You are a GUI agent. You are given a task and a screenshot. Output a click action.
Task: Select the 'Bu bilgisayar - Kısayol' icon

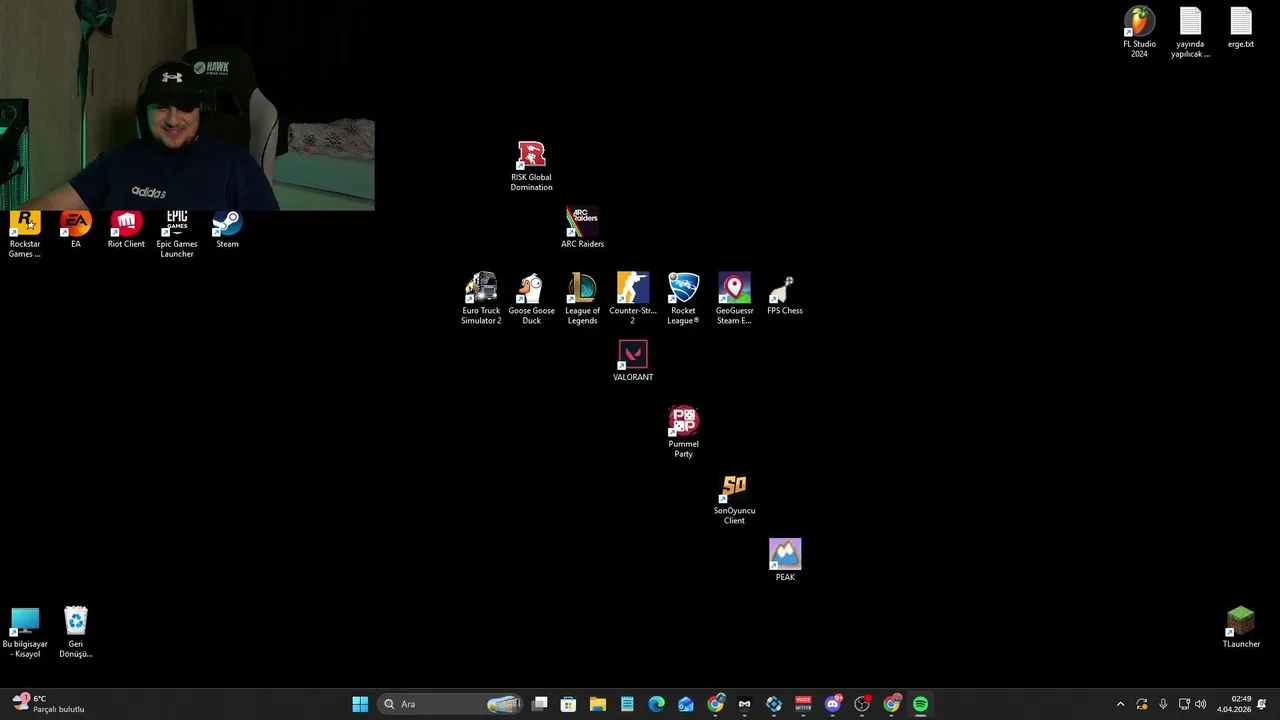pyautogui.click(x=25, y=633)
